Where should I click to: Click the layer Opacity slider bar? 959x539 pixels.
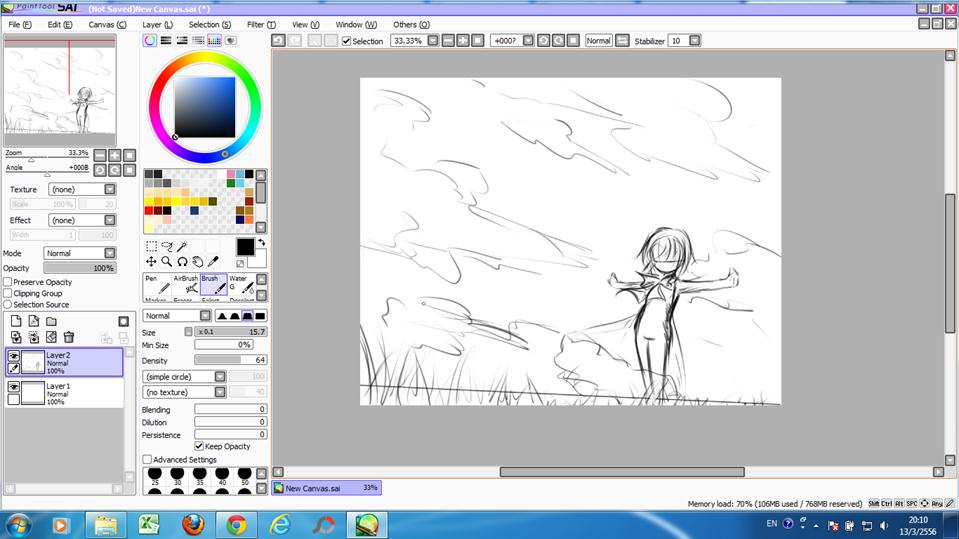tap(80, 268)
